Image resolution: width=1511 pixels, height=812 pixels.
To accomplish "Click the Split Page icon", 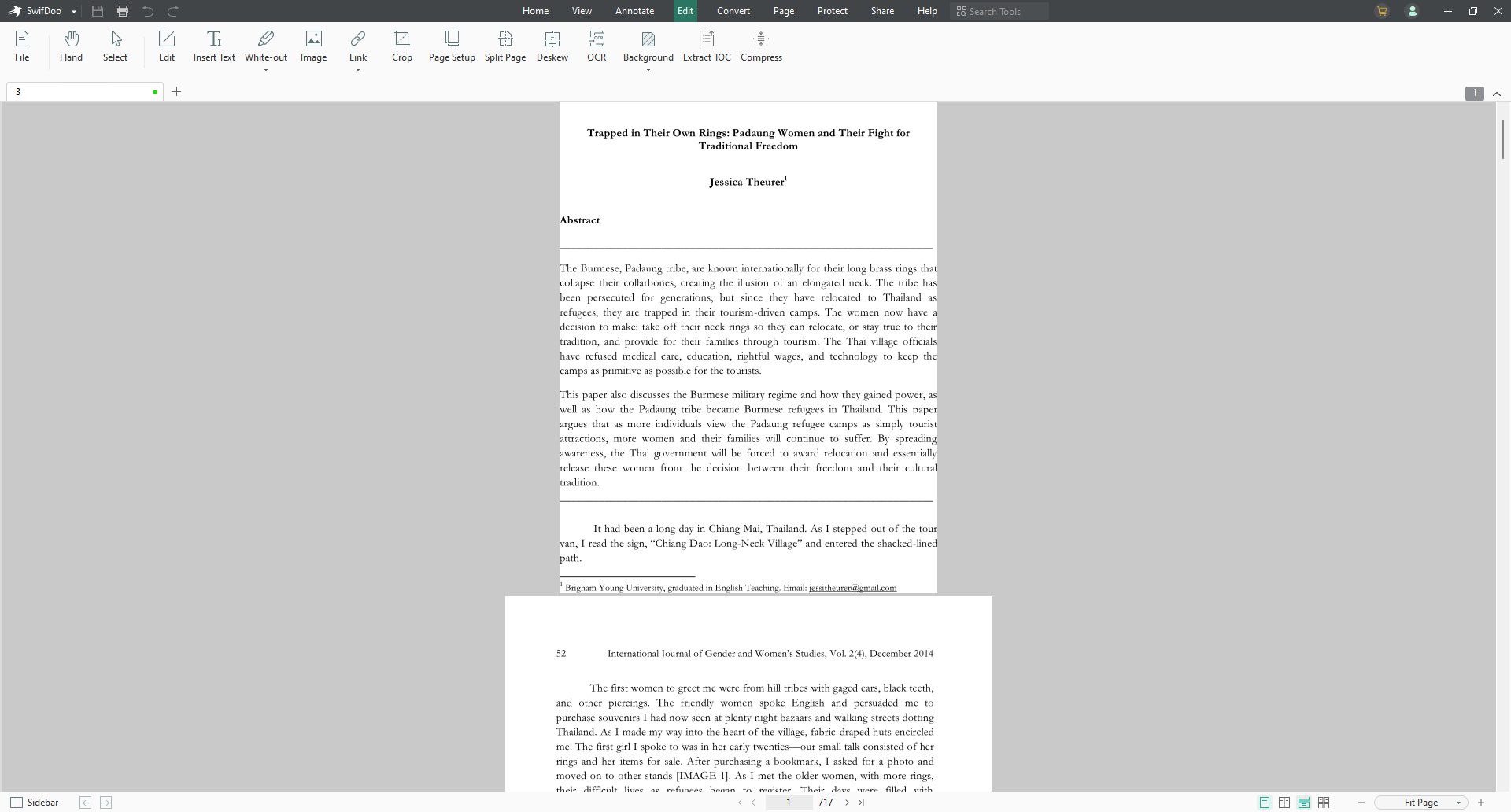I will point(504,46).
